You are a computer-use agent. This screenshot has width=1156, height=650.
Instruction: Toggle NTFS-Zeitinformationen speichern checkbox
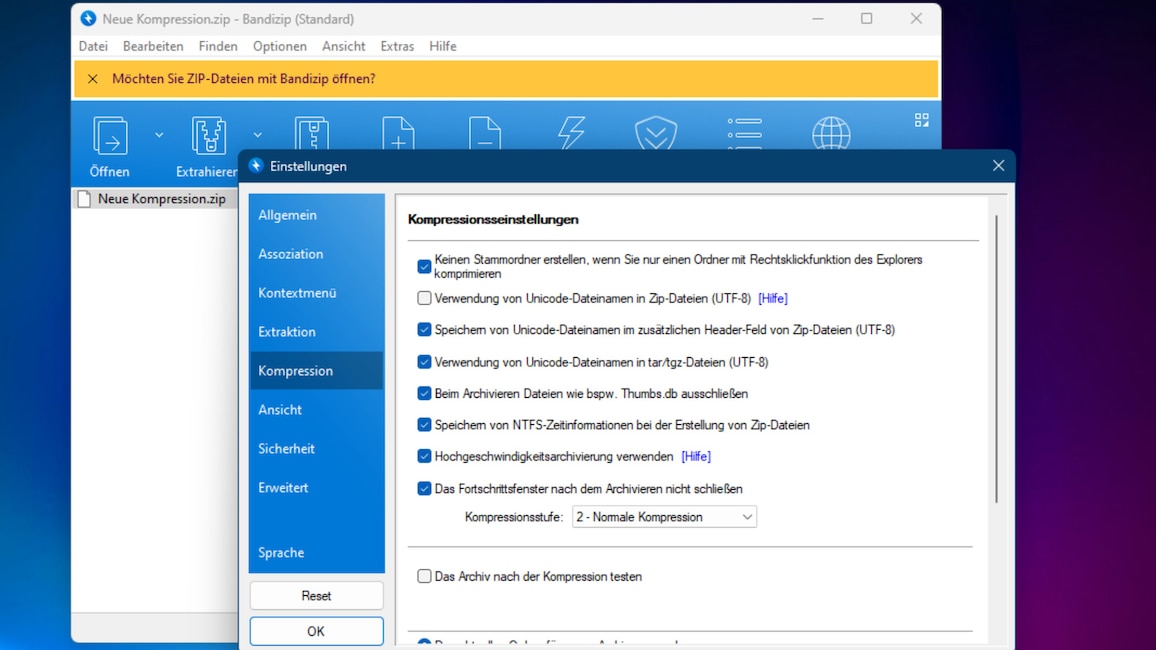click(x=424, y=424)
